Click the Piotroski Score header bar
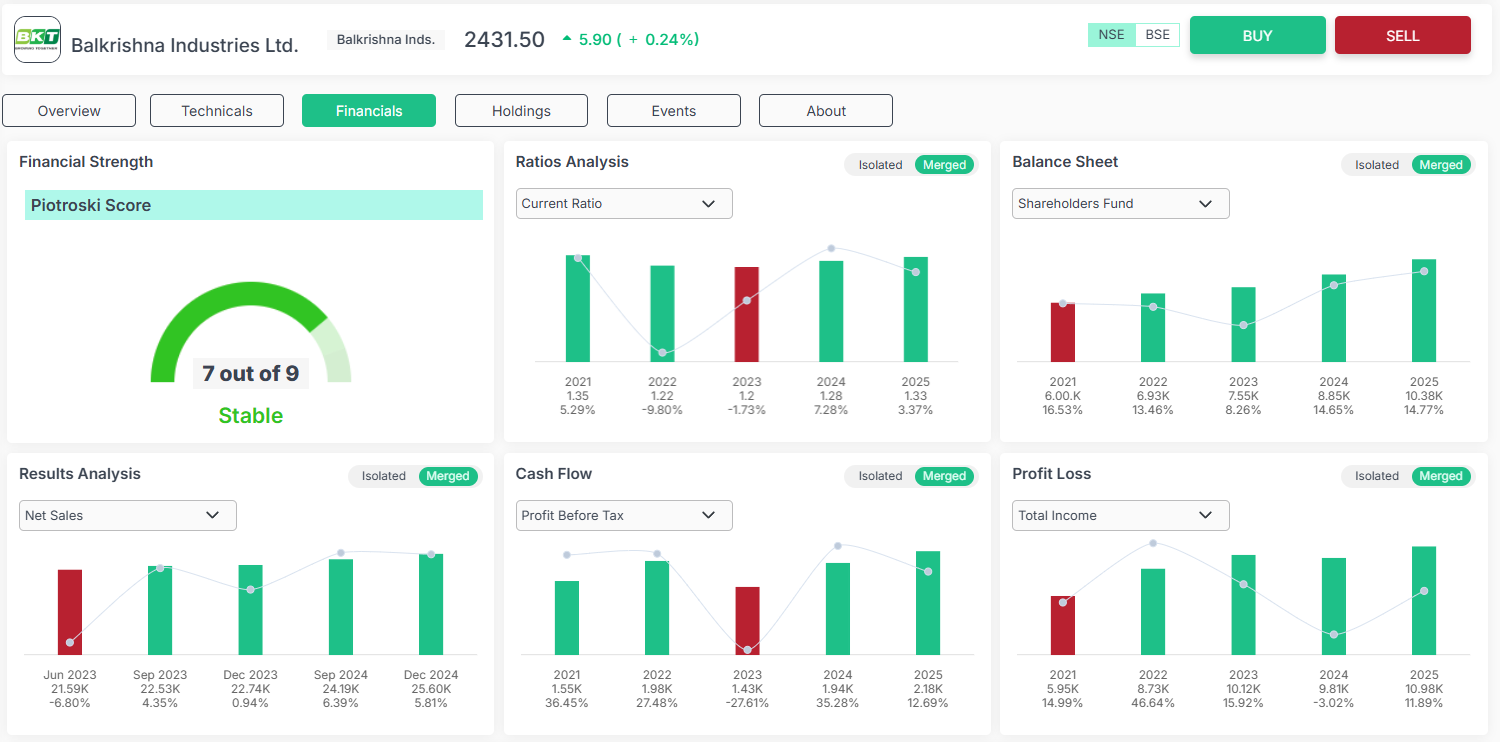The width and height of the screenshot is (1500, 742). [x=254, y=205]
